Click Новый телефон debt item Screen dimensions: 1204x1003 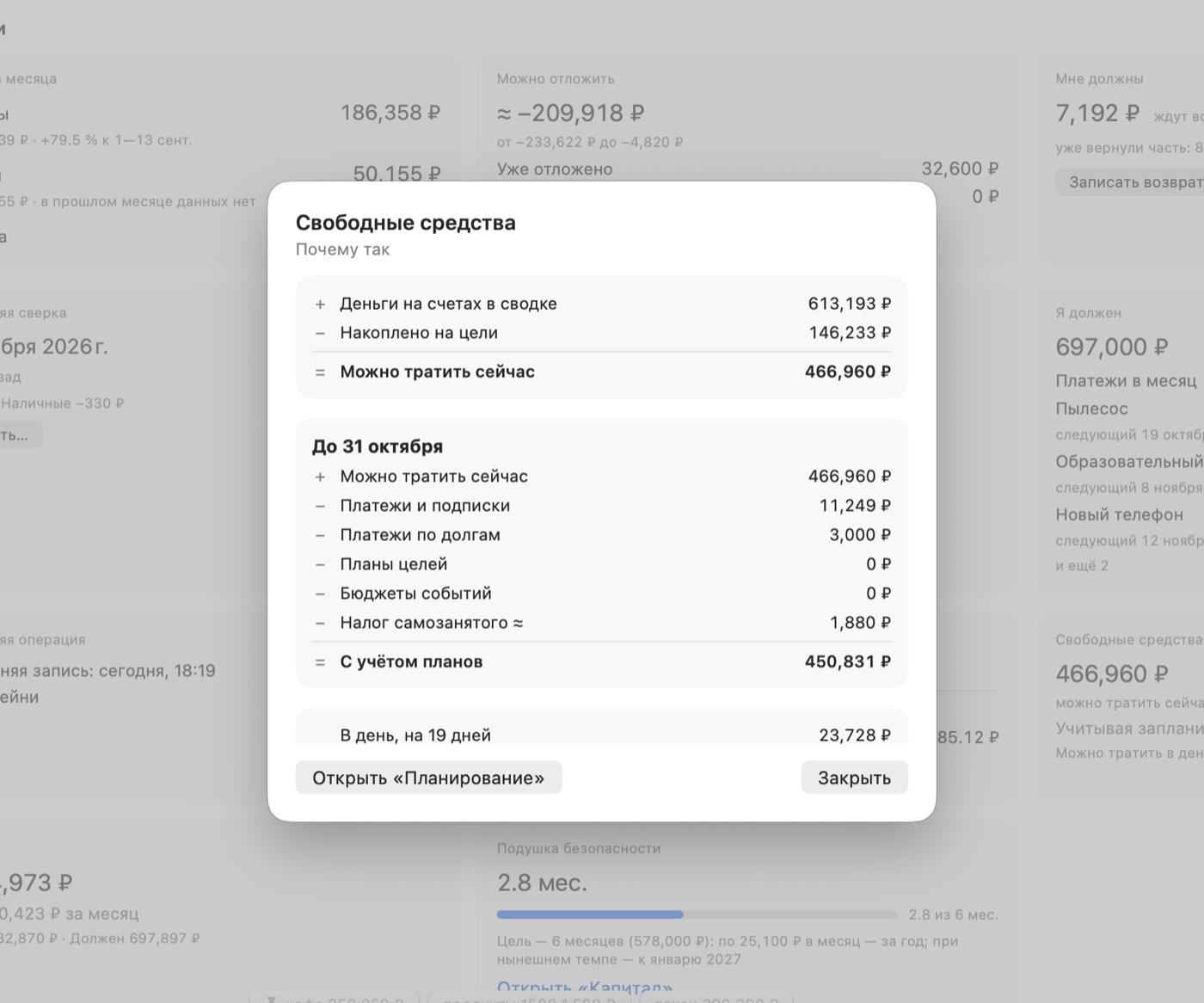coord(1119,514)
